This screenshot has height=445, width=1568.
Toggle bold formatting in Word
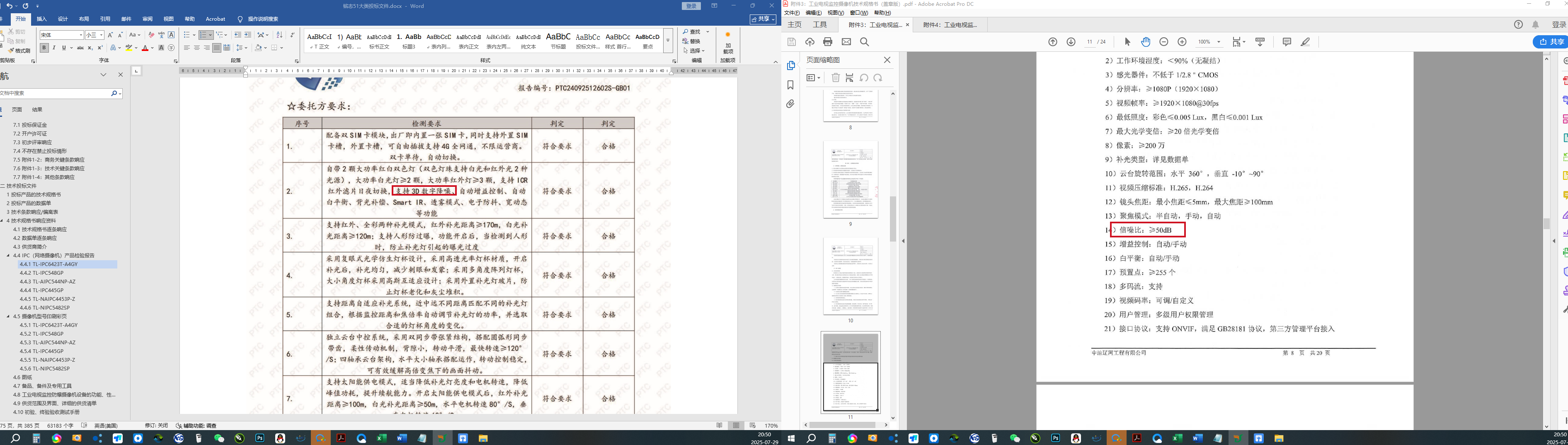(44, 48)
